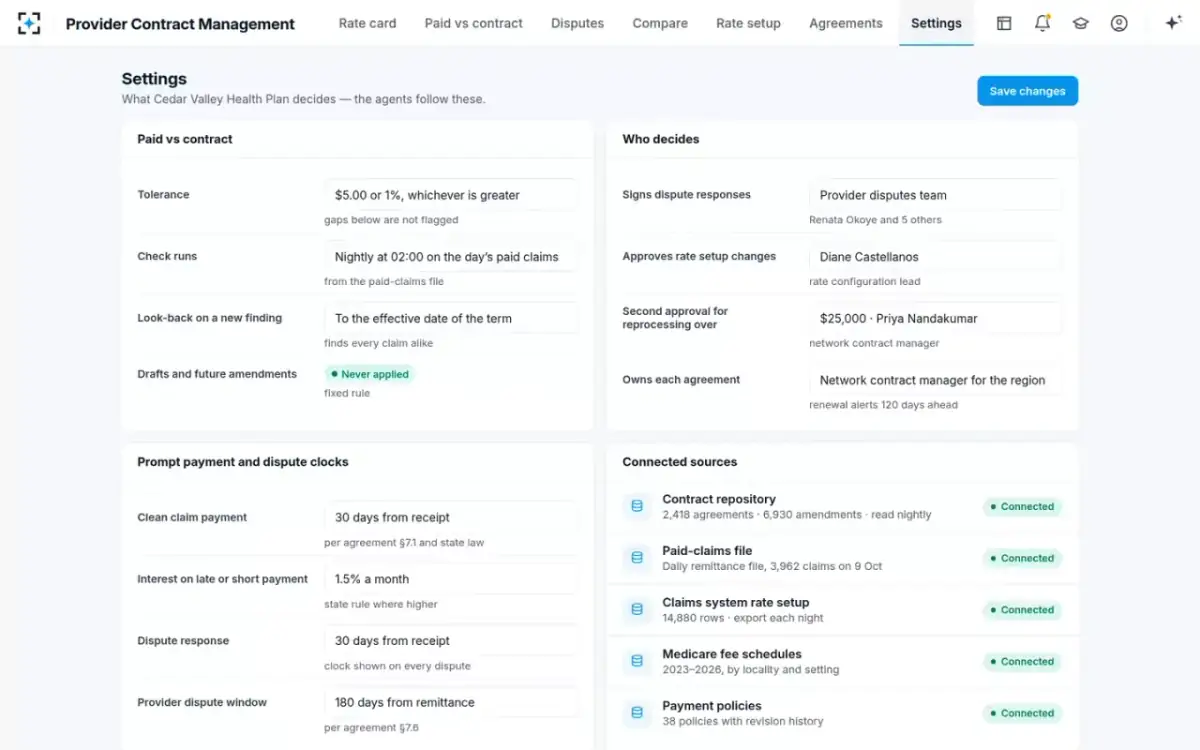Open the AI sparkle assistant icon
This screenshot has width=1200, height=750.
[1173, 23]
